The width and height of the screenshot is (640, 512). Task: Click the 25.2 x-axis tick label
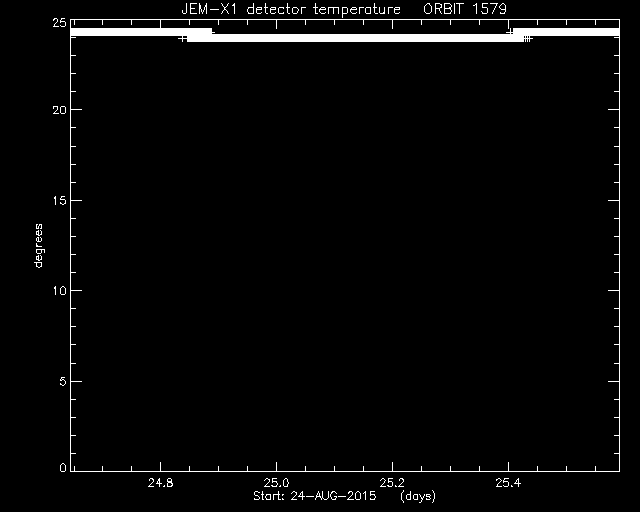click(x=392, y=483)
